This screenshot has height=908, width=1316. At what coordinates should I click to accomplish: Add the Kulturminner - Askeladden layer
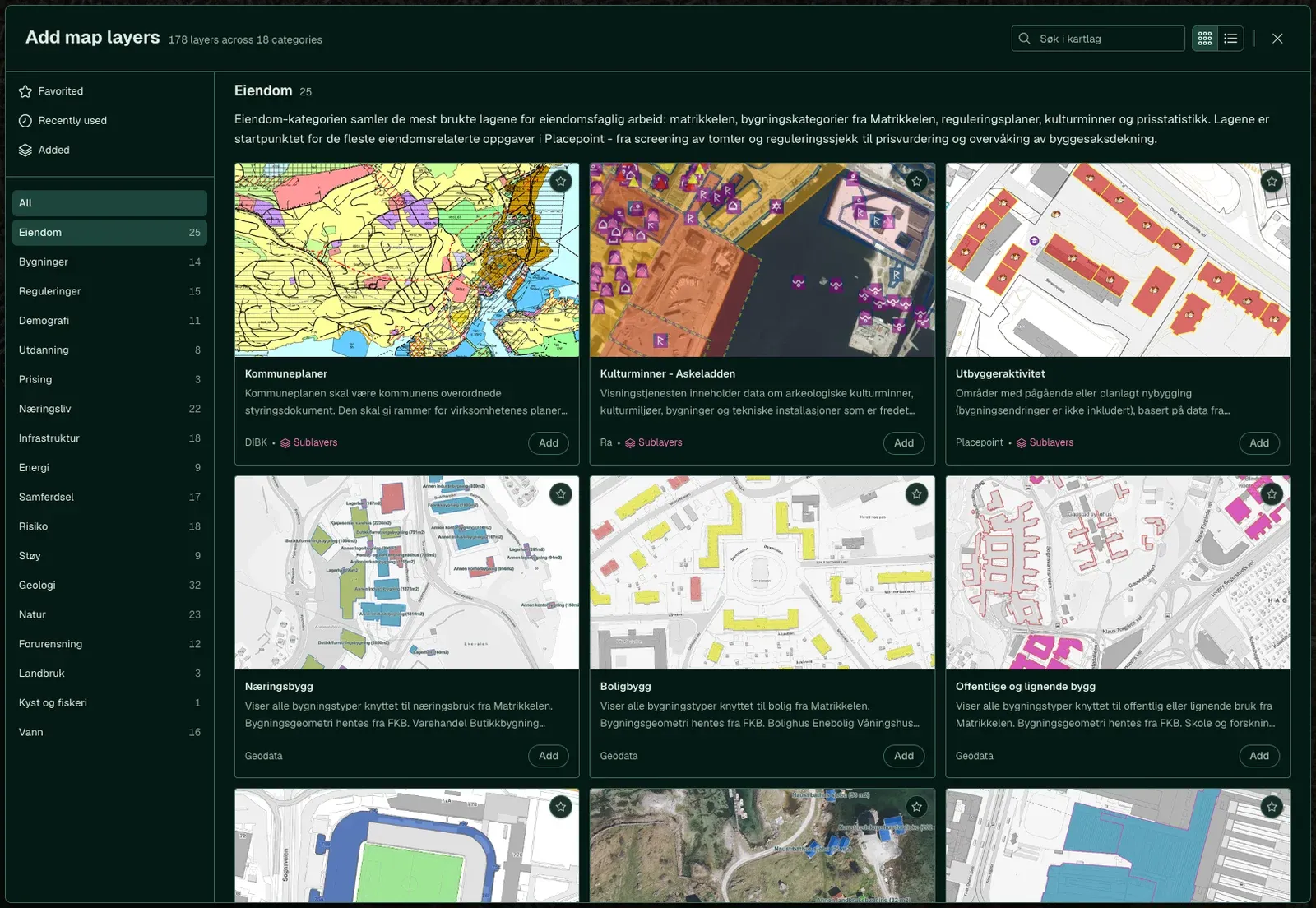904,443
